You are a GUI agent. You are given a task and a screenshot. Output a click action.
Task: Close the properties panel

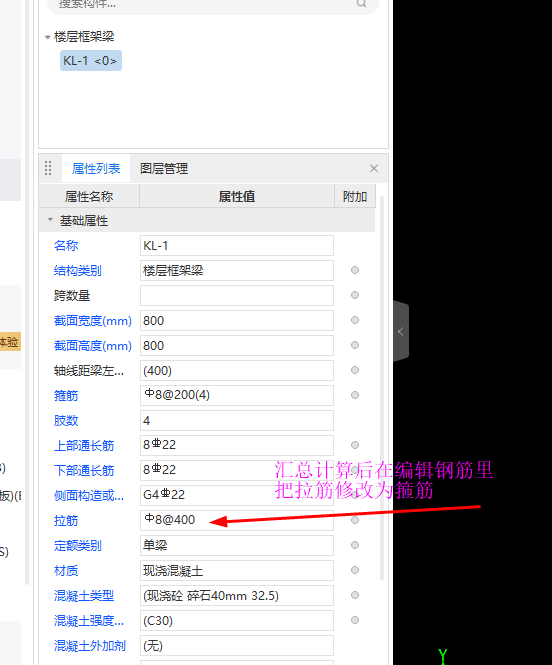pos(374,168)
